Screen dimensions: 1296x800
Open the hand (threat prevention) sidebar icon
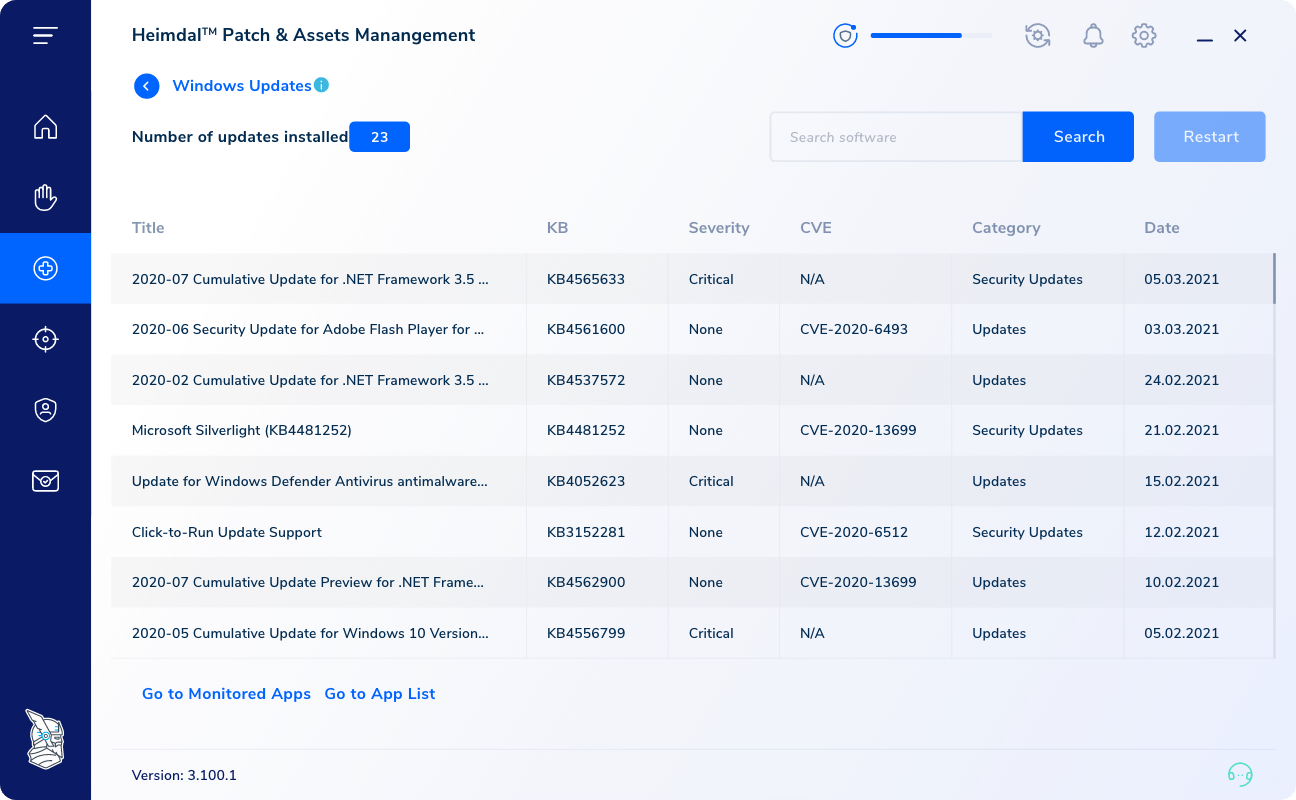click(x=45, y=197)
